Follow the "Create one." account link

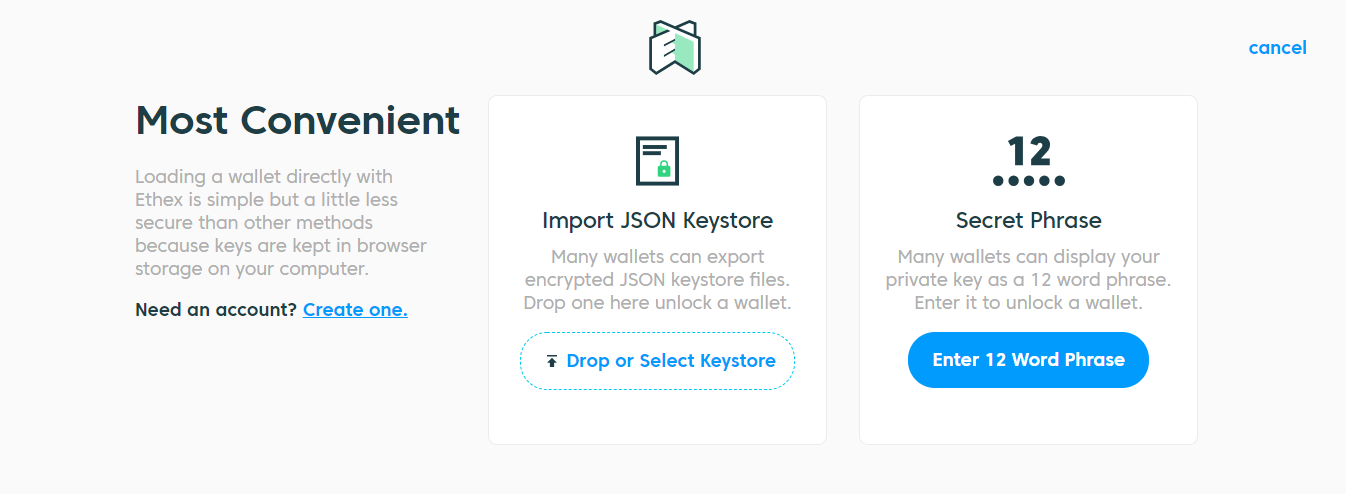coord(355,309)
